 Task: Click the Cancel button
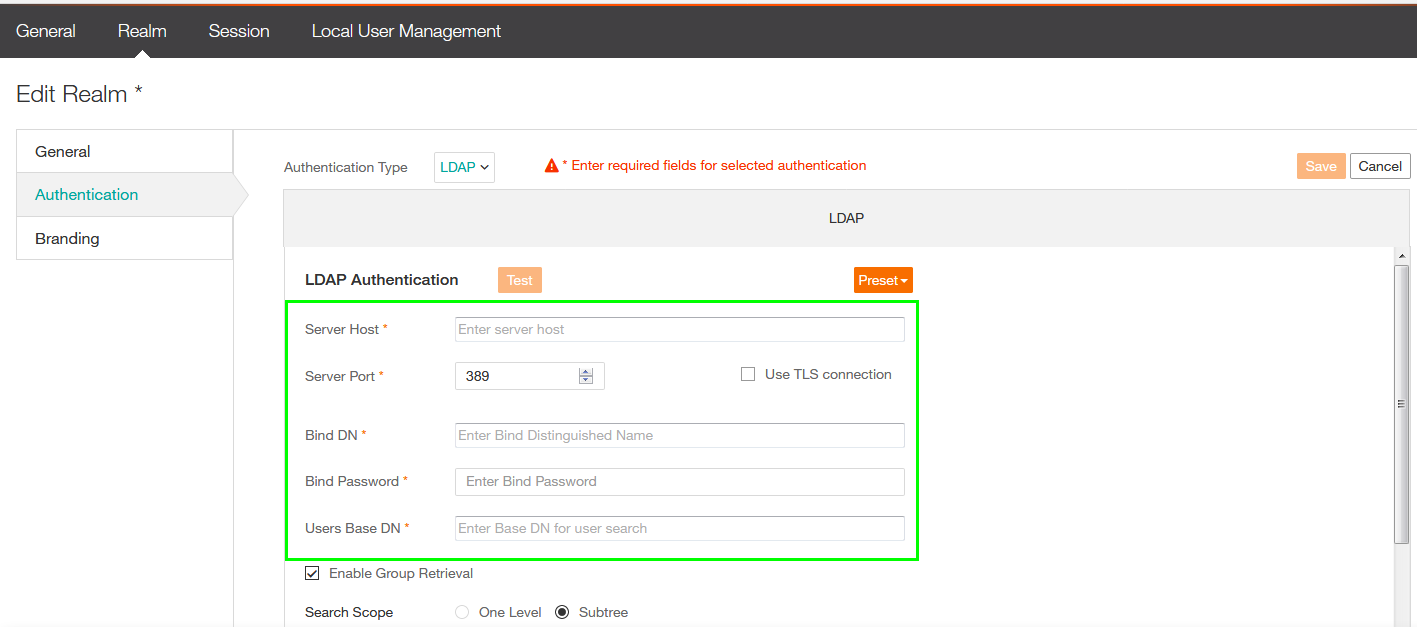(x=1380, y=166)
